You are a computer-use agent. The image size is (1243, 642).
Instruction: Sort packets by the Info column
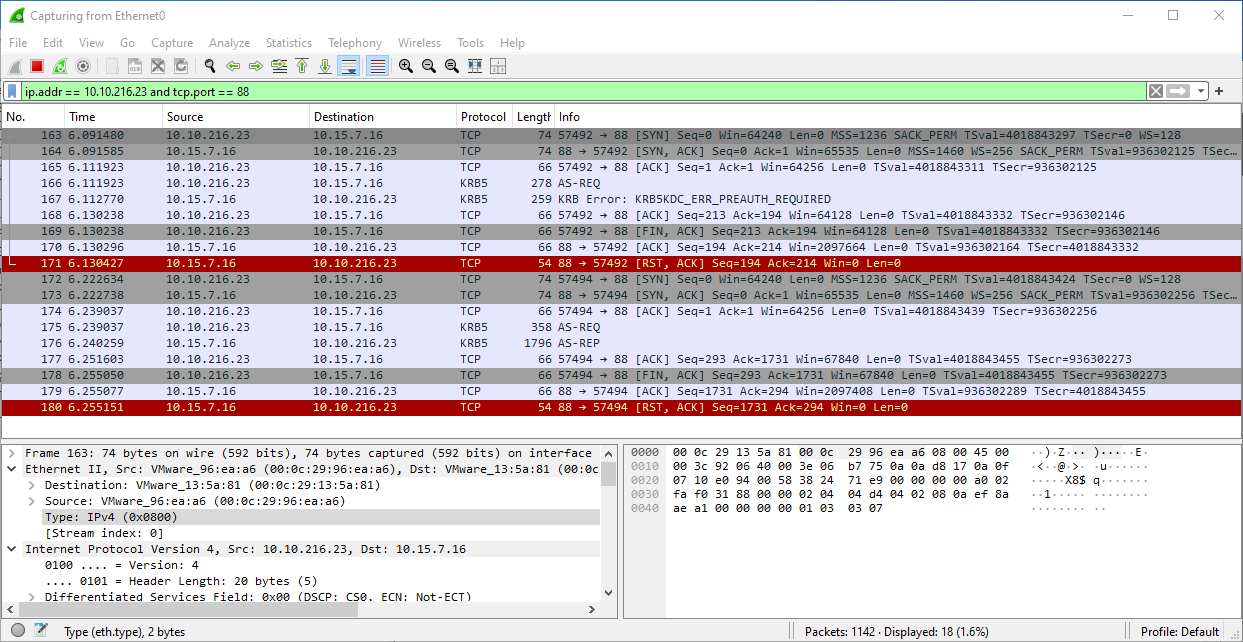897,117
